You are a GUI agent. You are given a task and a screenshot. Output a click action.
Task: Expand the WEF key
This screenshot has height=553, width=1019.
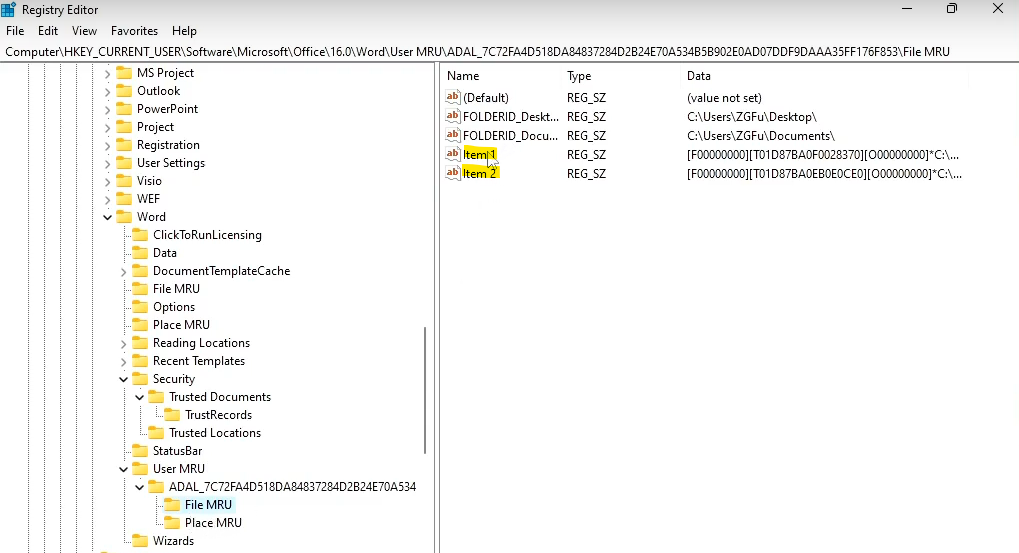[x=108, y=199]
